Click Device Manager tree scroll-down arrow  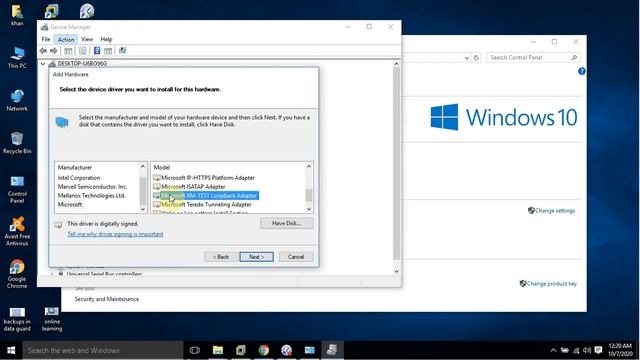[x=396, y=271]
